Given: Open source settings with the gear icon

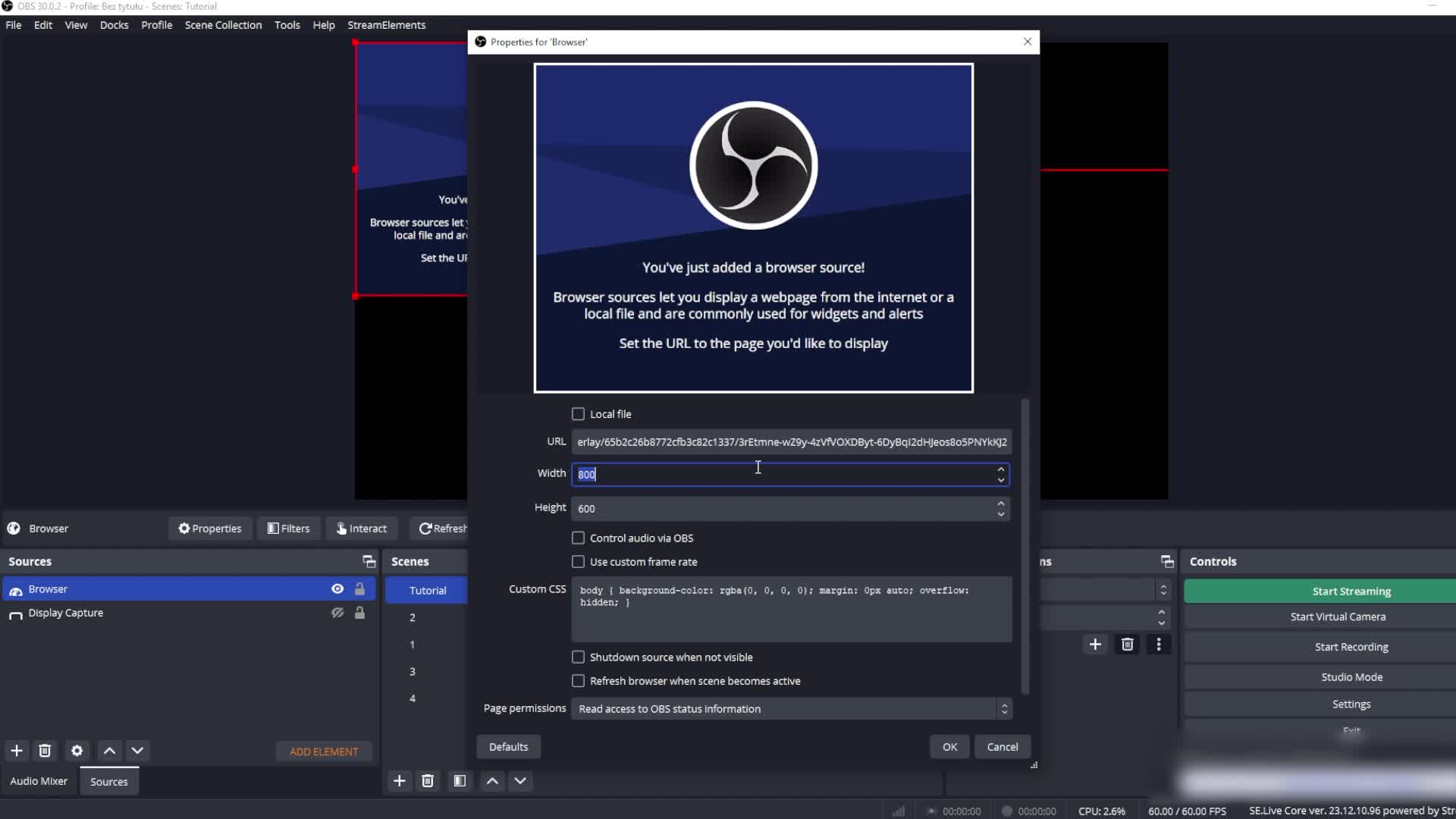Looking at the screenshot, I should (x=77, y=751).
